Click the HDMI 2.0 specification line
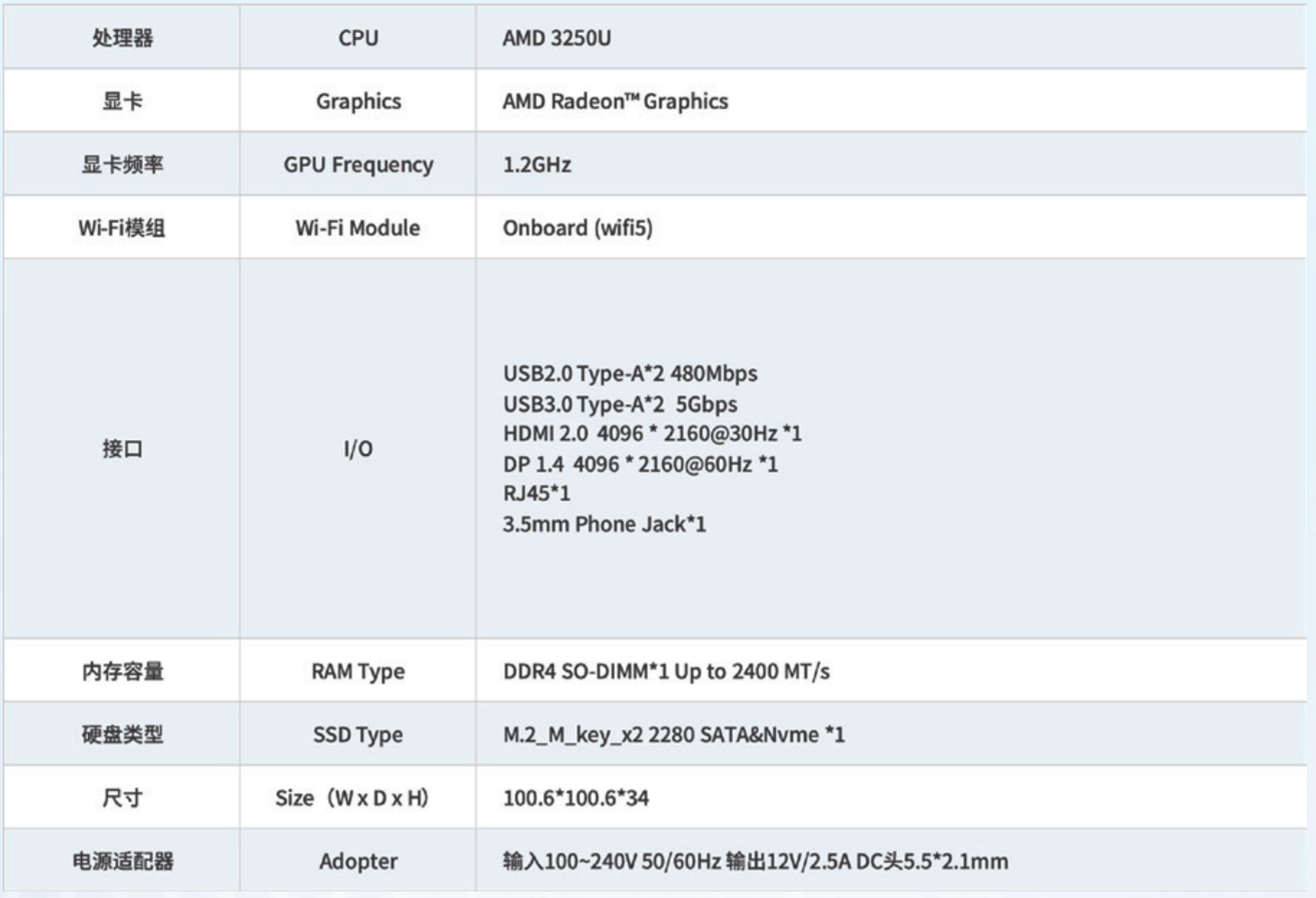This screenshot has height=898, width=1316. 652,433
